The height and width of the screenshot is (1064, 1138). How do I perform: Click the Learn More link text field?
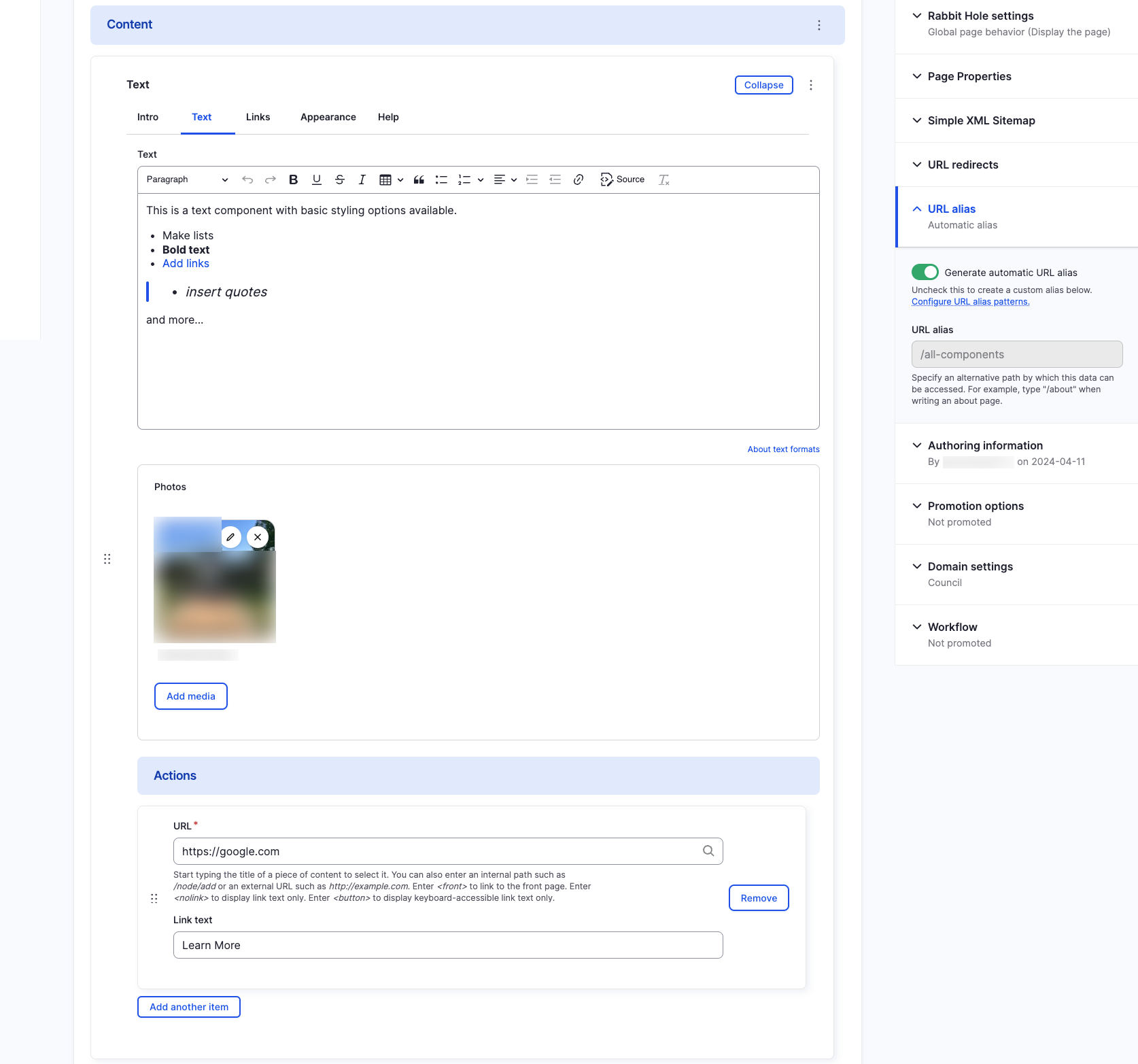click(x=448, y=945)
